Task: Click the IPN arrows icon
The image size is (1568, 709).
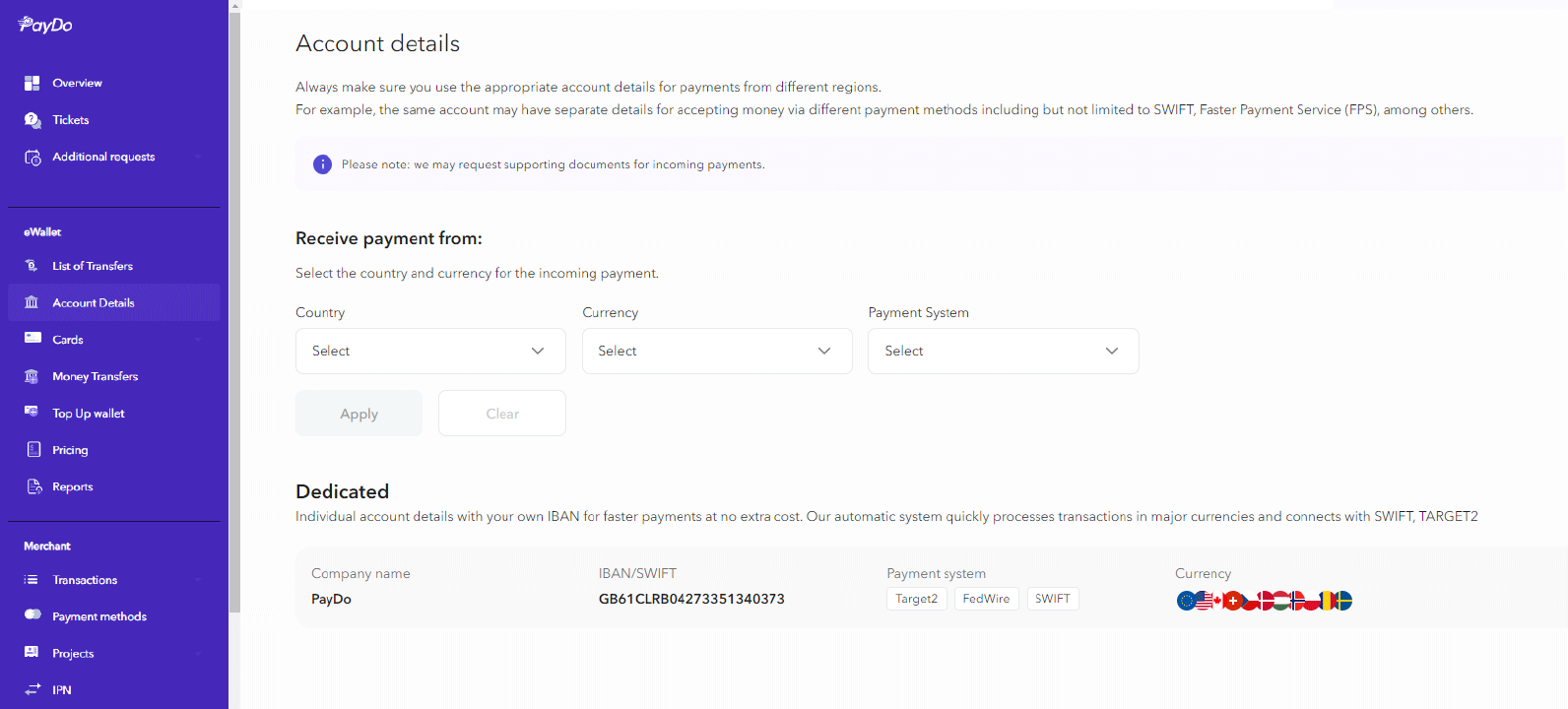Action: coord(33,689)
